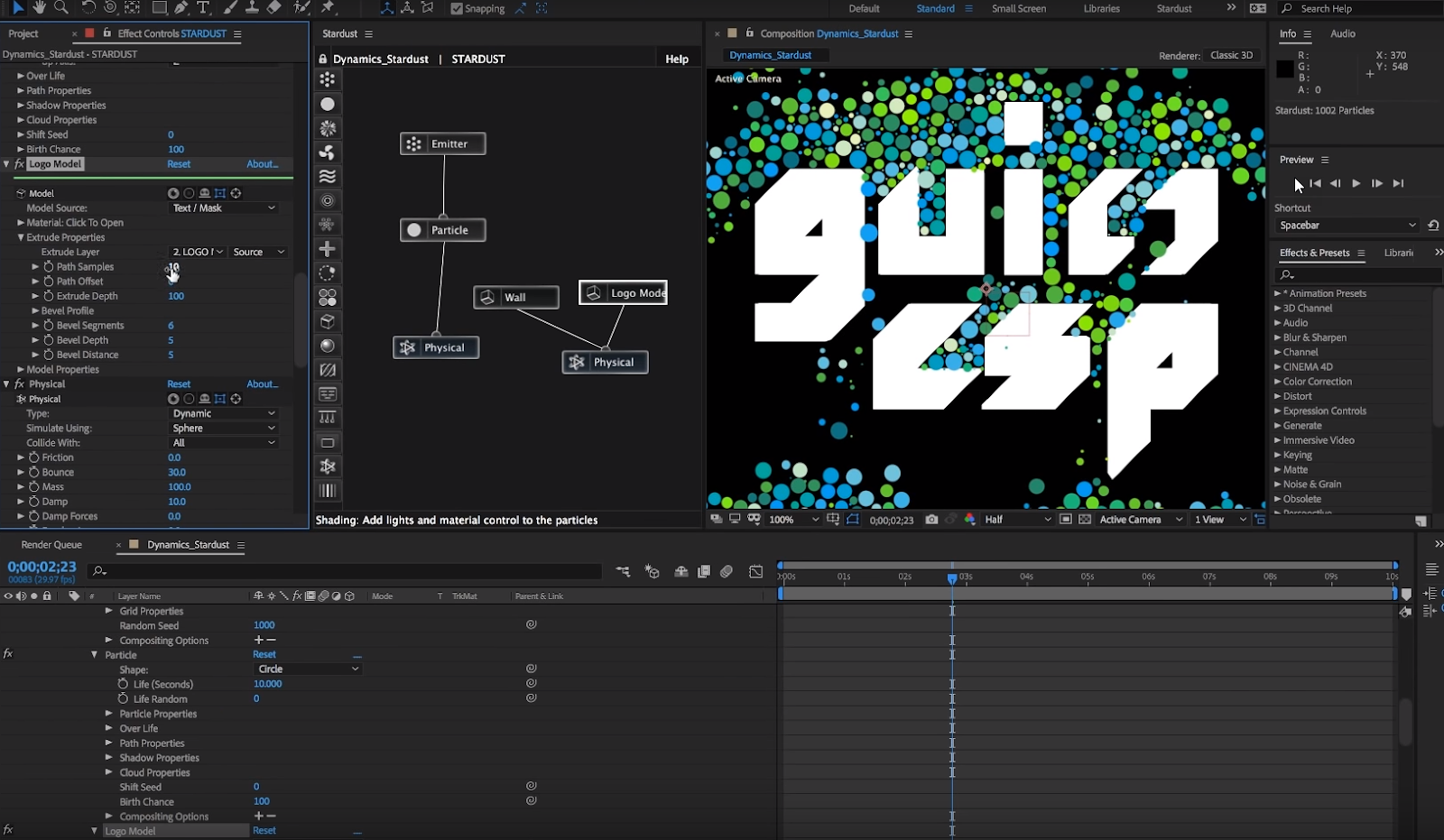Click the current time indicator playhead in timeline
The image size is (1444, 840).
pyautogui.click(x=952, y=577)
